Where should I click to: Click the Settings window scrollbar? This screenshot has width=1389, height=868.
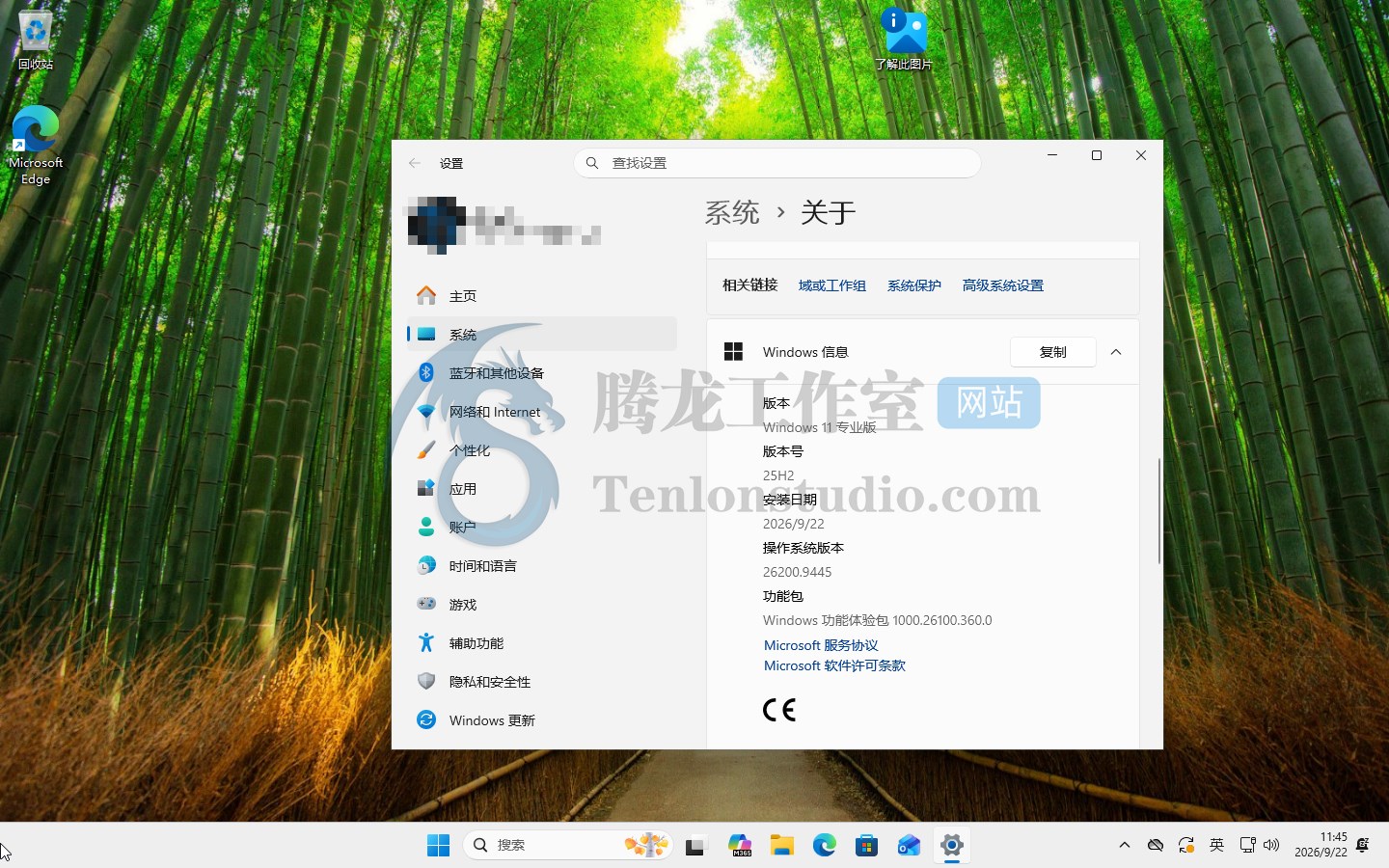[x=1159, y=511]
